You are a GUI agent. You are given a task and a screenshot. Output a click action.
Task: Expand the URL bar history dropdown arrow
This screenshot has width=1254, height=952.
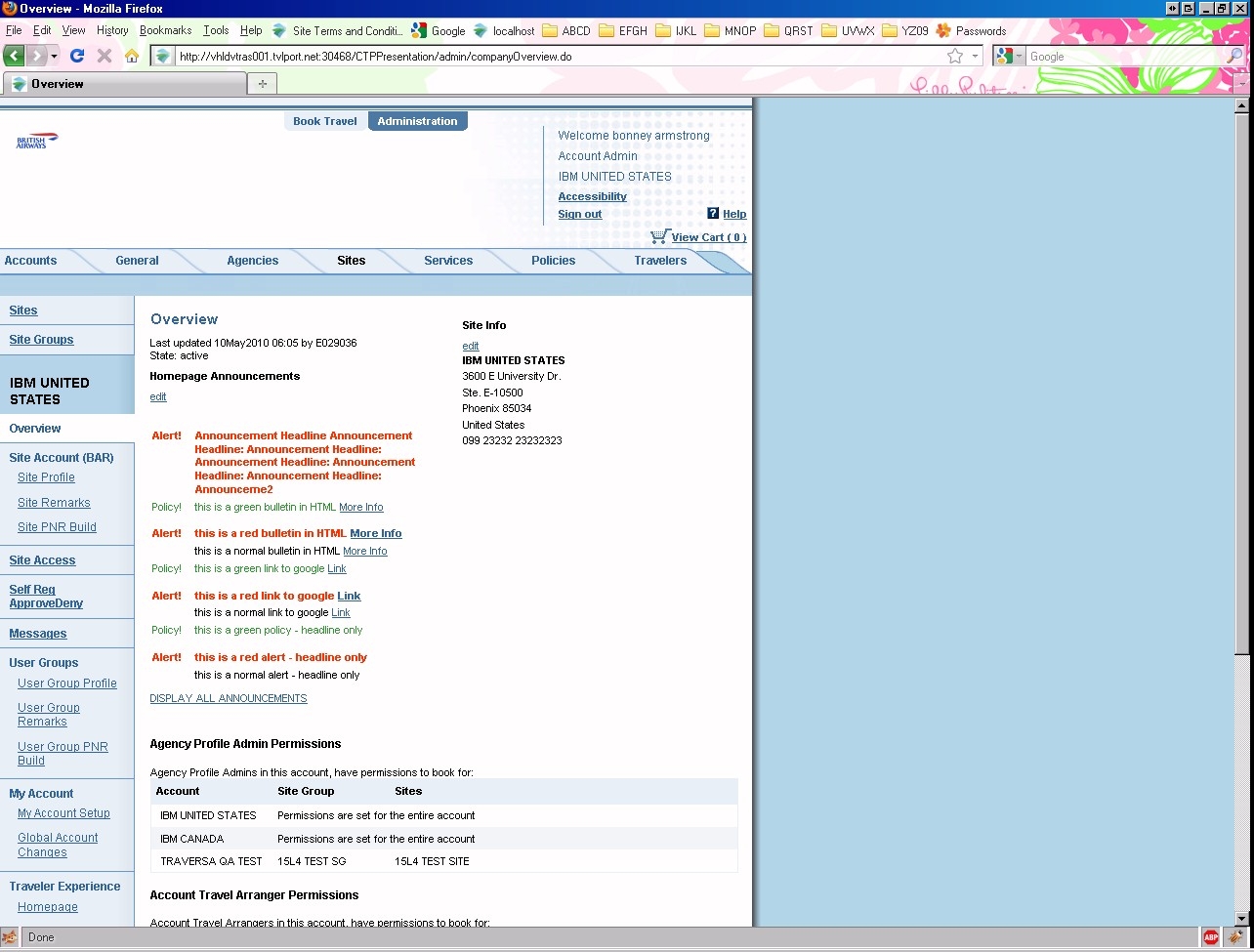click(x=975, y=57)
